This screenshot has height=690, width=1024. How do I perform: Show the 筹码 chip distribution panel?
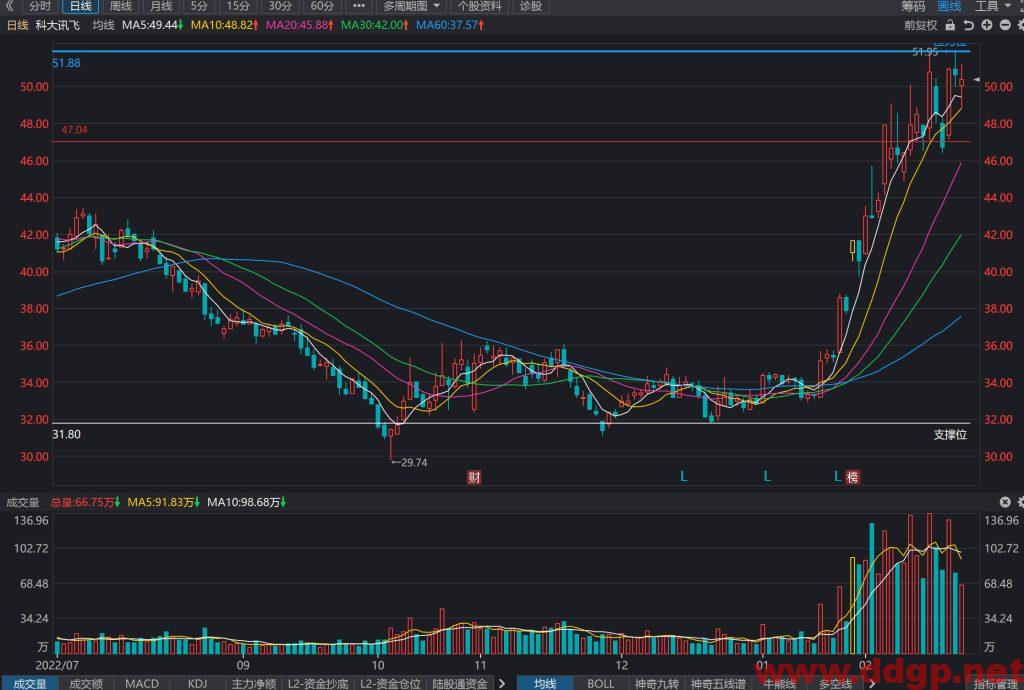(x=913, y=7)
